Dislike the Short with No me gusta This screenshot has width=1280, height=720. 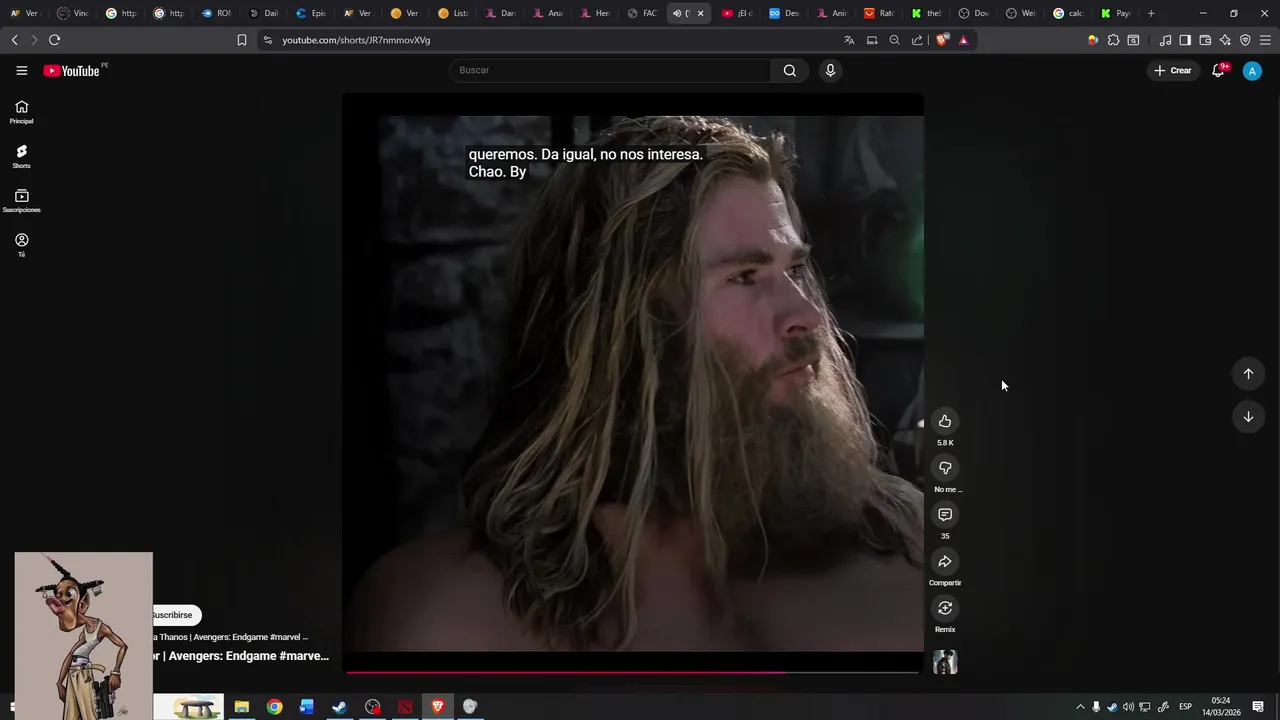[x=945, y=468]
